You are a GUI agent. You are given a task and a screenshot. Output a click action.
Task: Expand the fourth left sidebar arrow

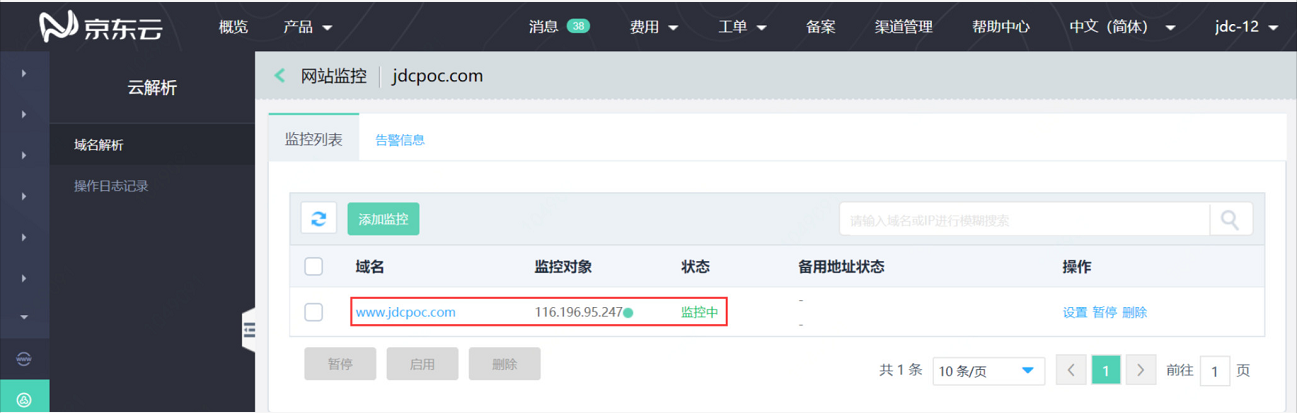[x=24, y=196]
